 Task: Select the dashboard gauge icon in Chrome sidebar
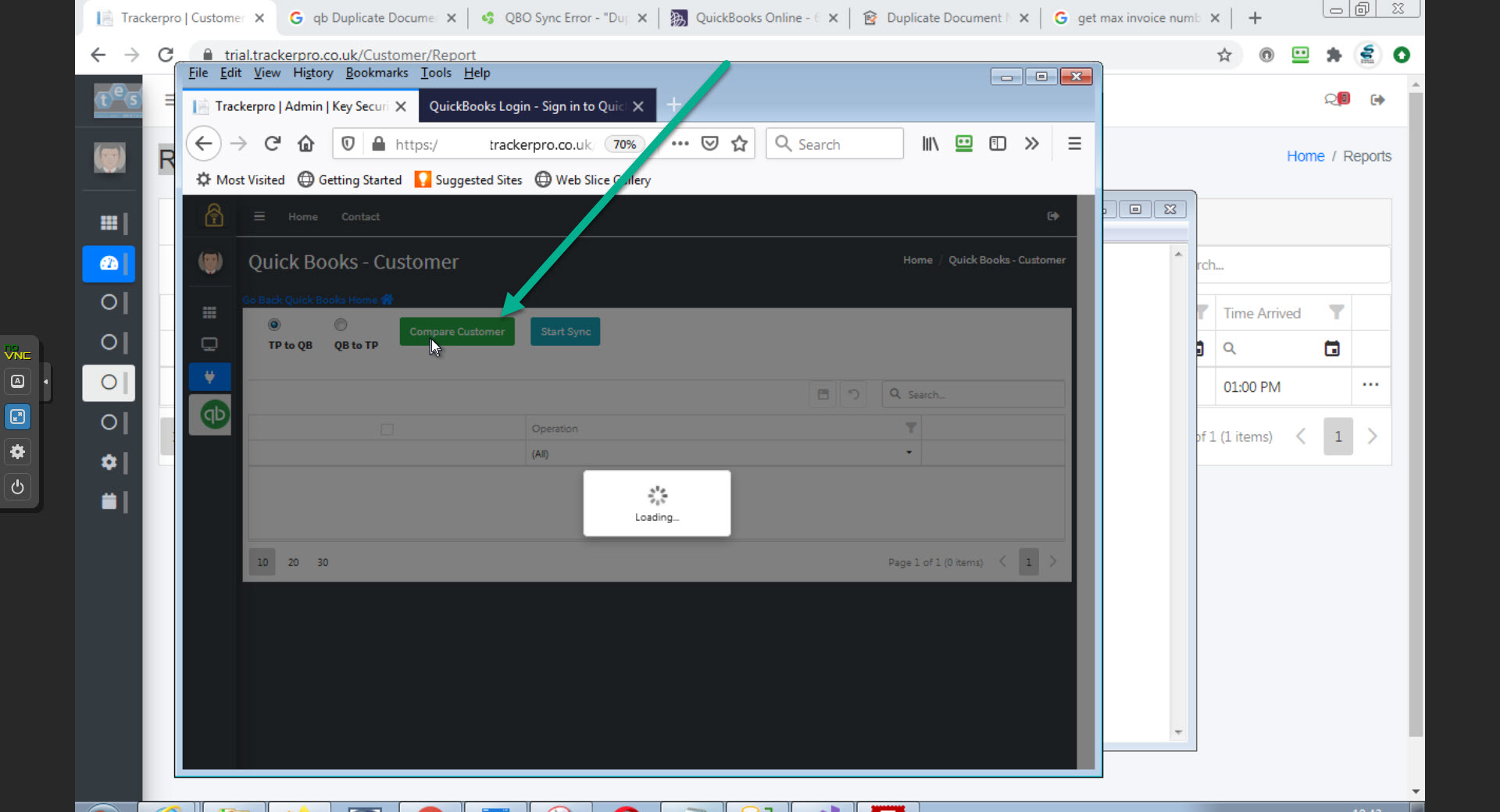pyautogui.click(x=109, y=264)
